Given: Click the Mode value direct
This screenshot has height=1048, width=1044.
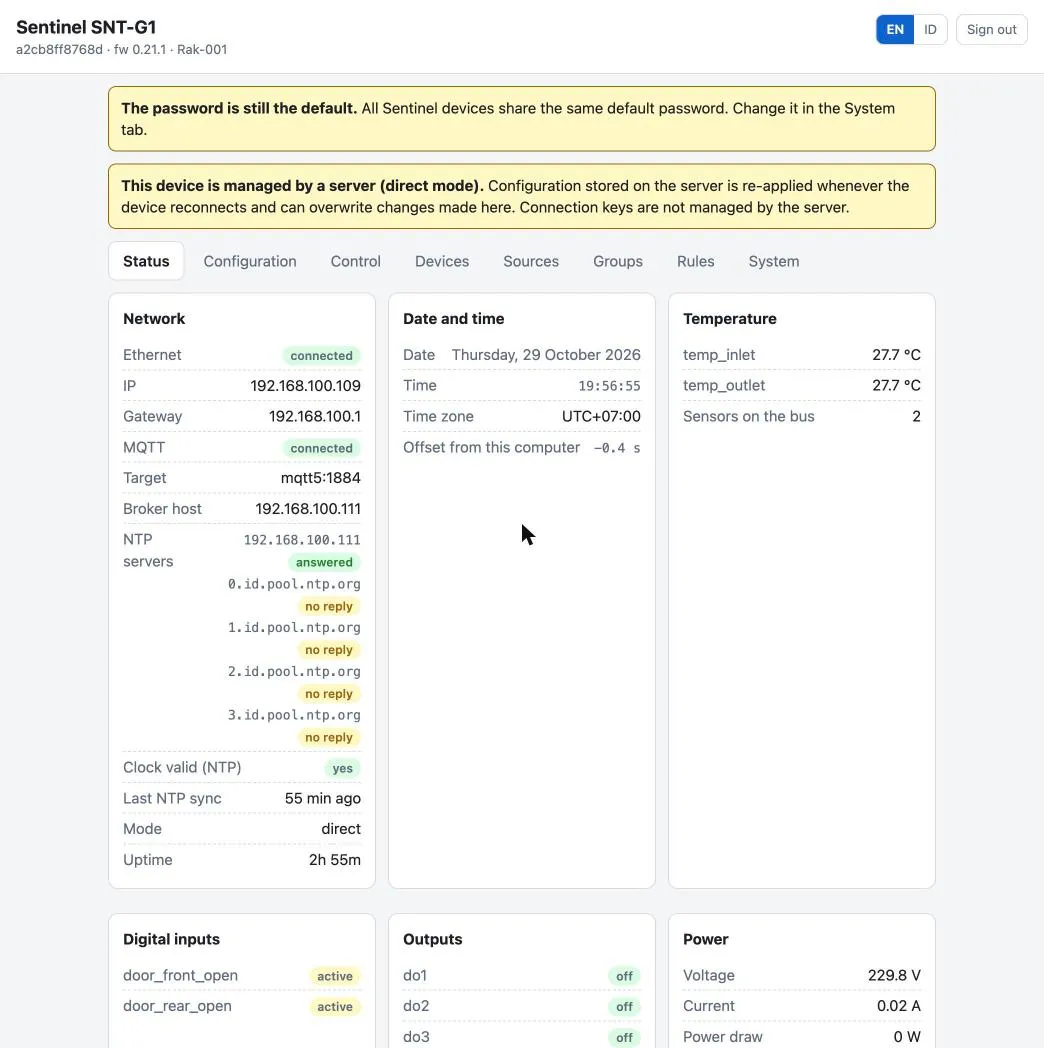Looking at the screenshot, I should pyautogui.click(x=341, y=829).
